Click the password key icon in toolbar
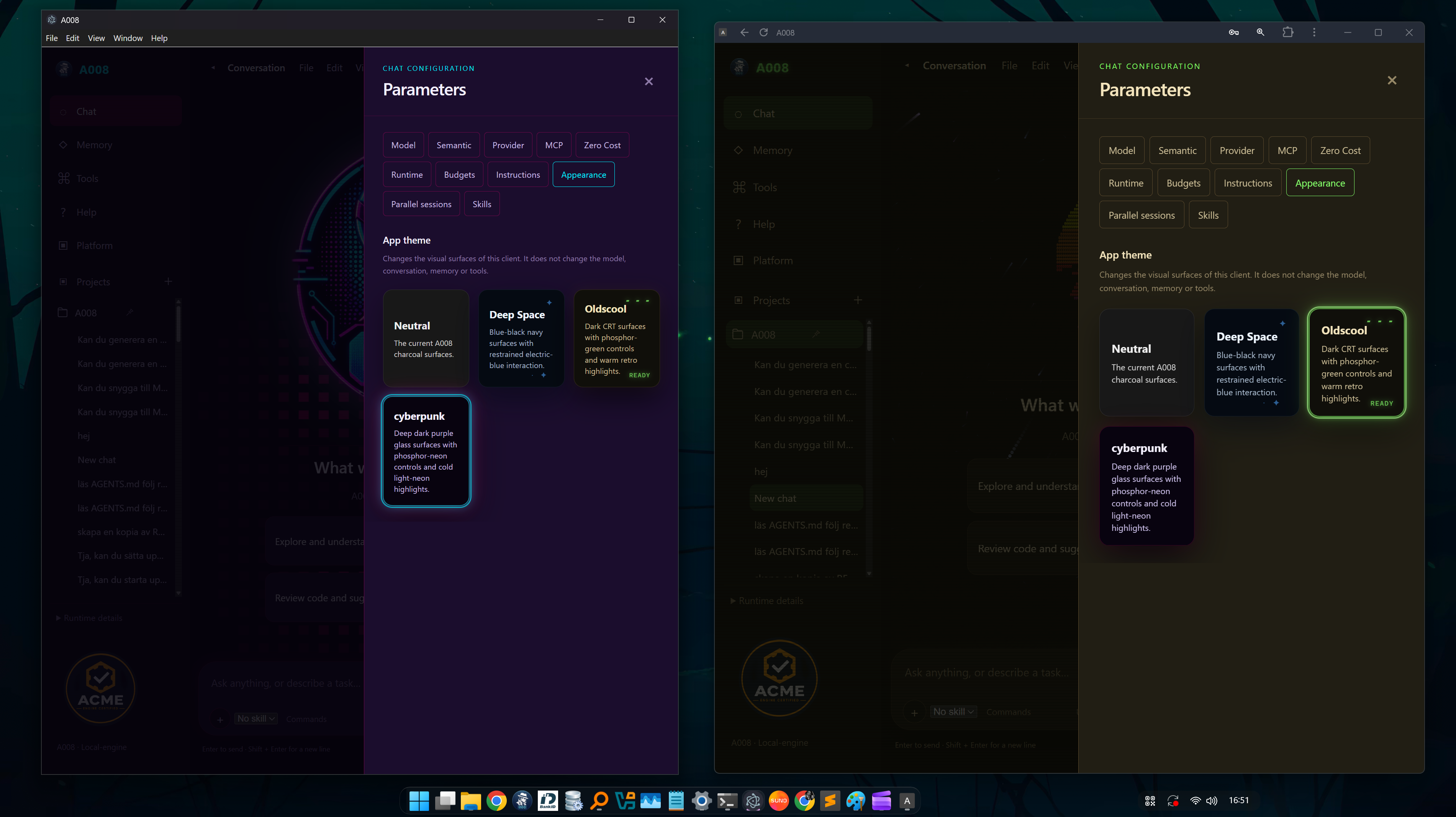The width and height of the screenshot is (1456, 817). coord(1234,32)
